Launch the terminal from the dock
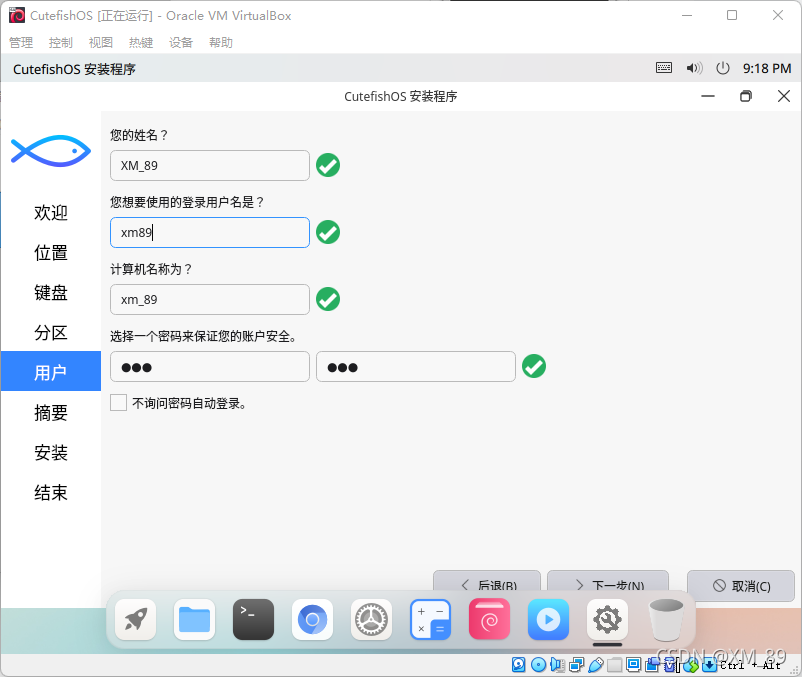This screenshot has height=677, width=802. coord(253,619)
